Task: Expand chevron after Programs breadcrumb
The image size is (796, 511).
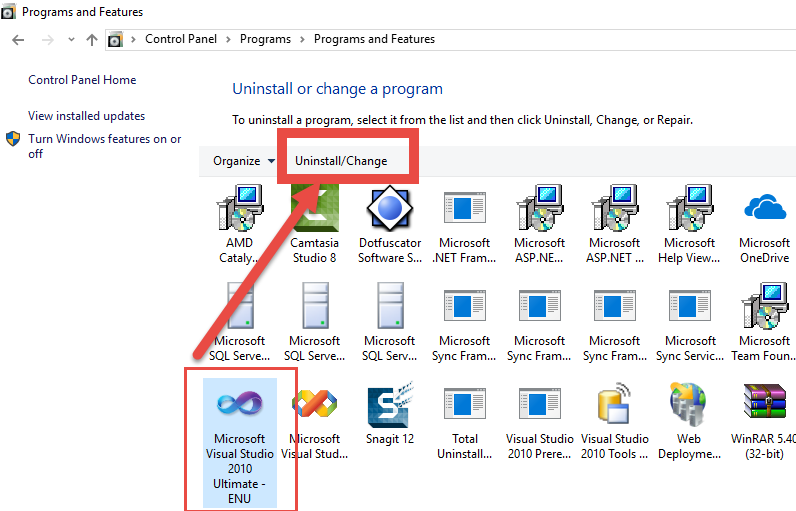Action: click(303, 40)
